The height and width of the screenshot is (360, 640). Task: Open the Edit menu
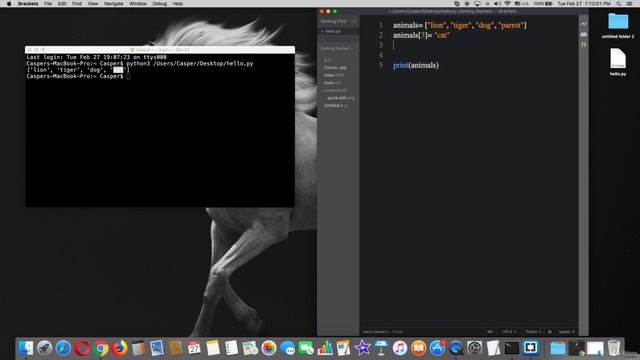click(62, 4)
